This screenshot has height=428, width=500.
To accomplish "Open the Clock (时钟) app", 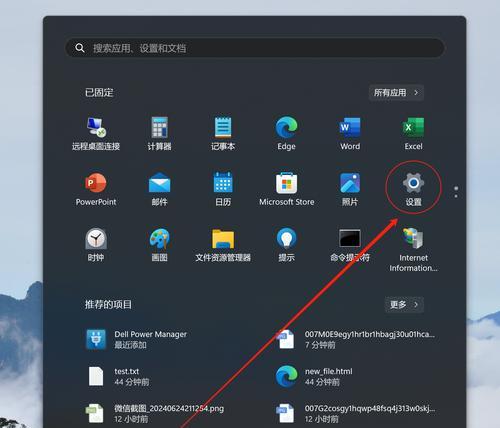I will [96, 245].
